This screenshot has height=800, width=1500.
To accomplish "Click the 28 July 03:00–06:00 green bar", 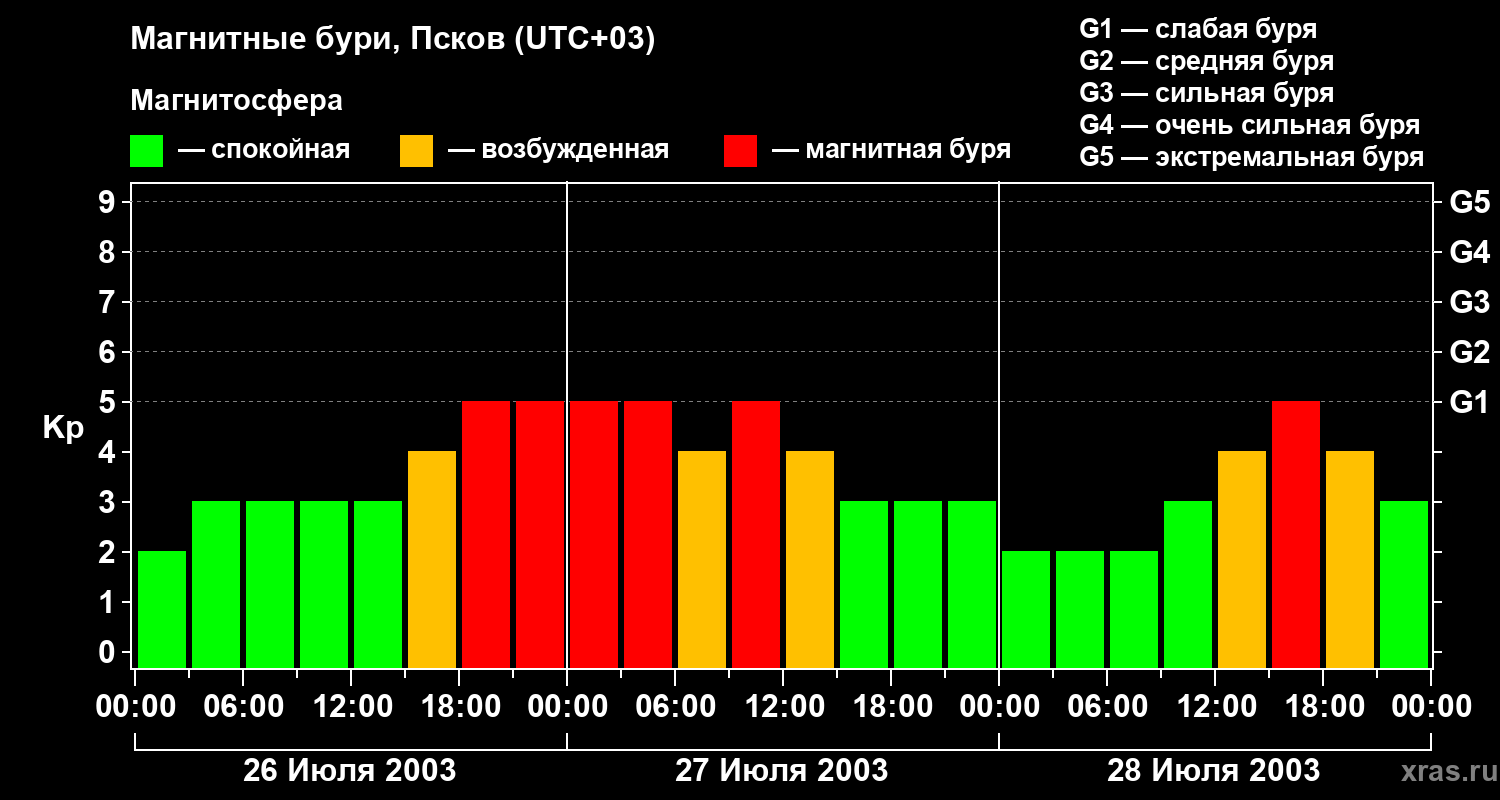I will click(x=1080, y=609).
